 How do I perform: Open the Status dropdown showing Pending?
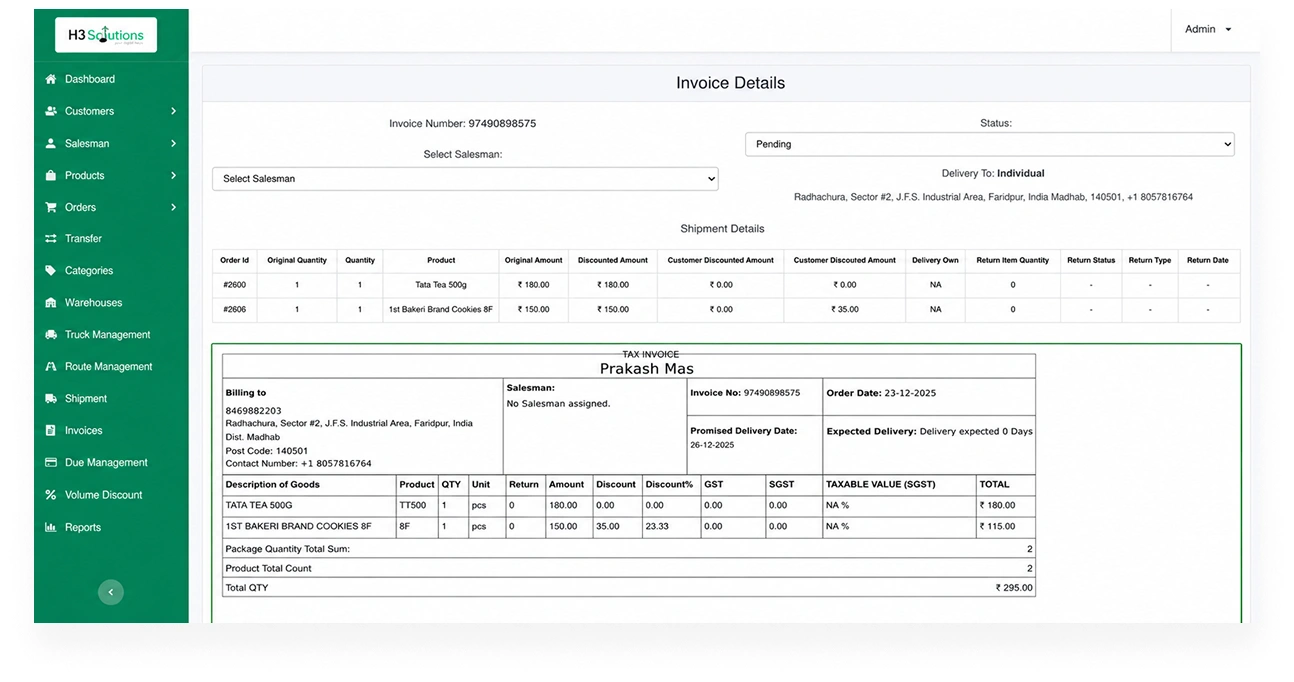click(990, 144)
